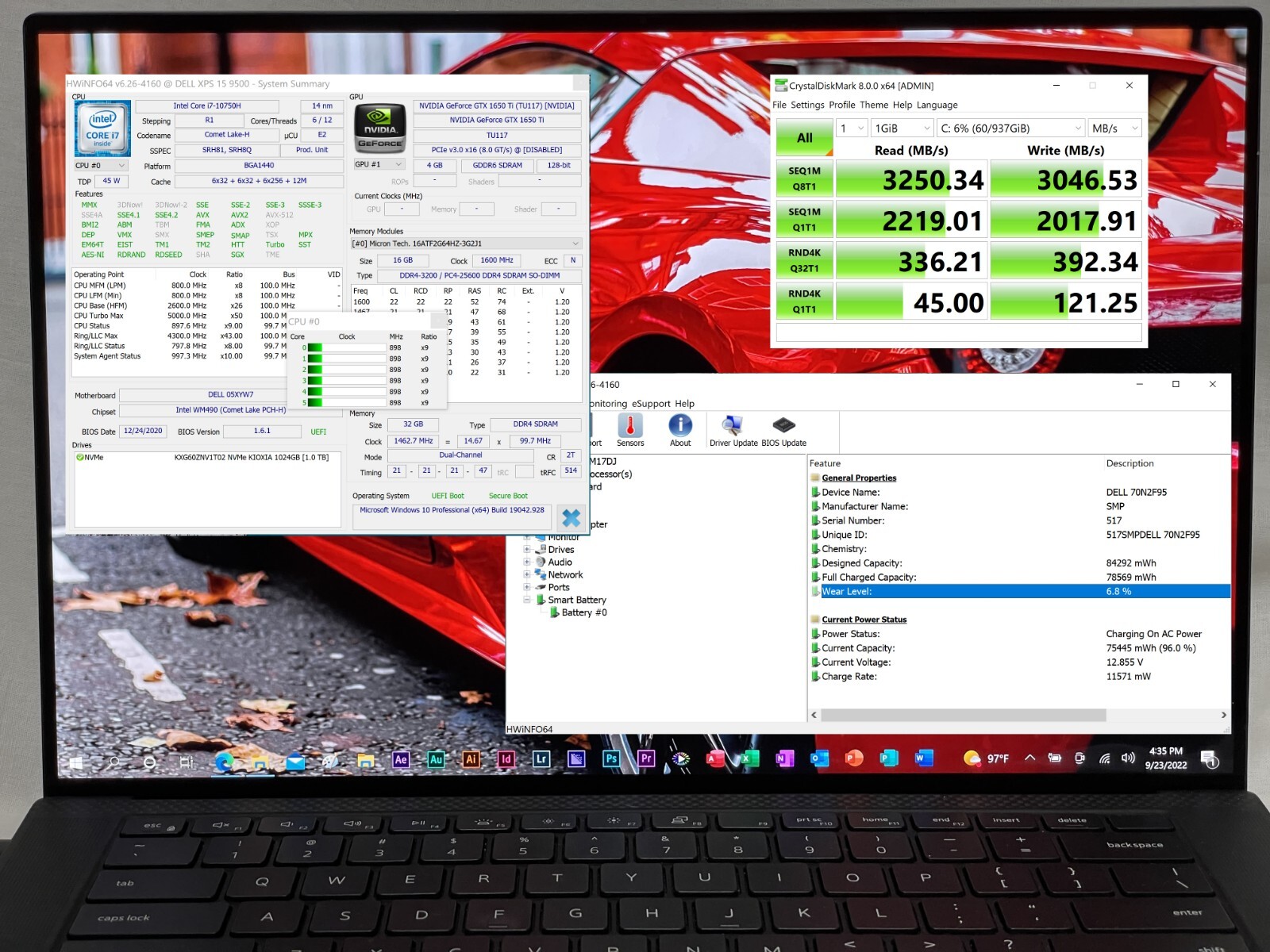Open the Theme menu in CrystalDiskMark
This screenshot has height=952, width=1270.
[874, 105]
